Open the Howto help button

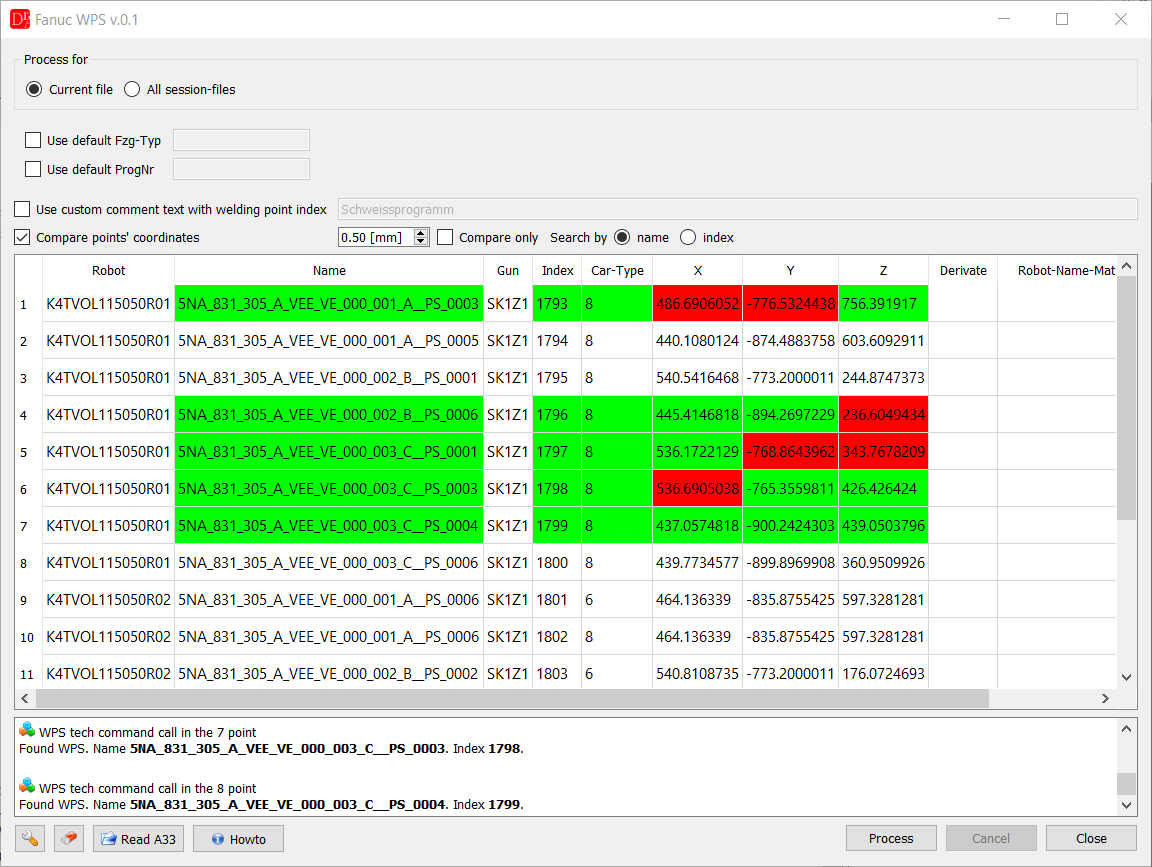click(238, 838)
